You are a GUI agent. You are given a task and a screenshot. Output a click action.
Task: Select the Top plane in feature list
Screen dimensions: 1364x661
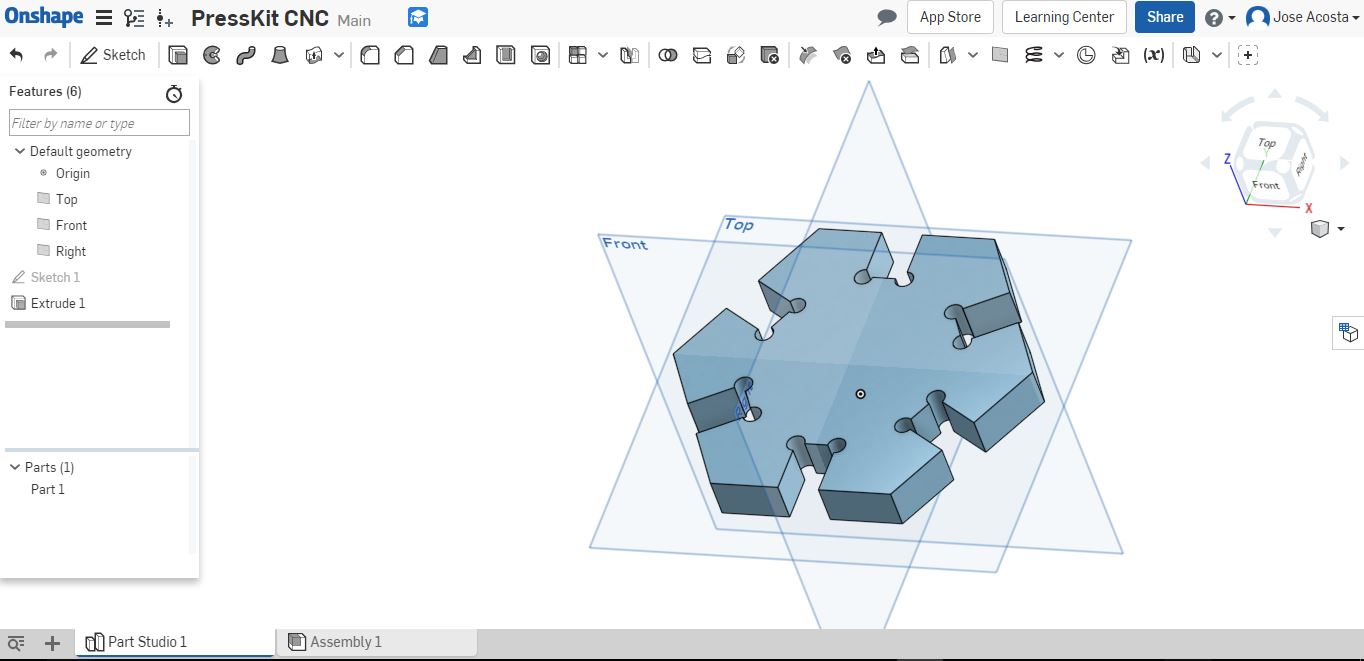pyautogui.click(x=66, y=199)
